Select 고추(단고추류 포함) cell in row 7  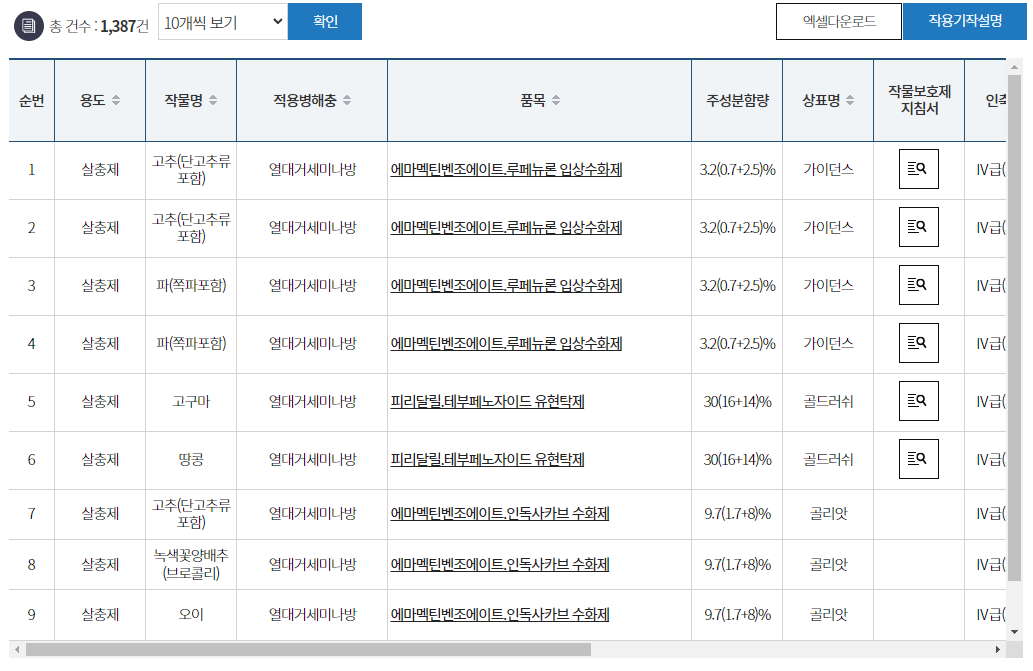point(191,514)
